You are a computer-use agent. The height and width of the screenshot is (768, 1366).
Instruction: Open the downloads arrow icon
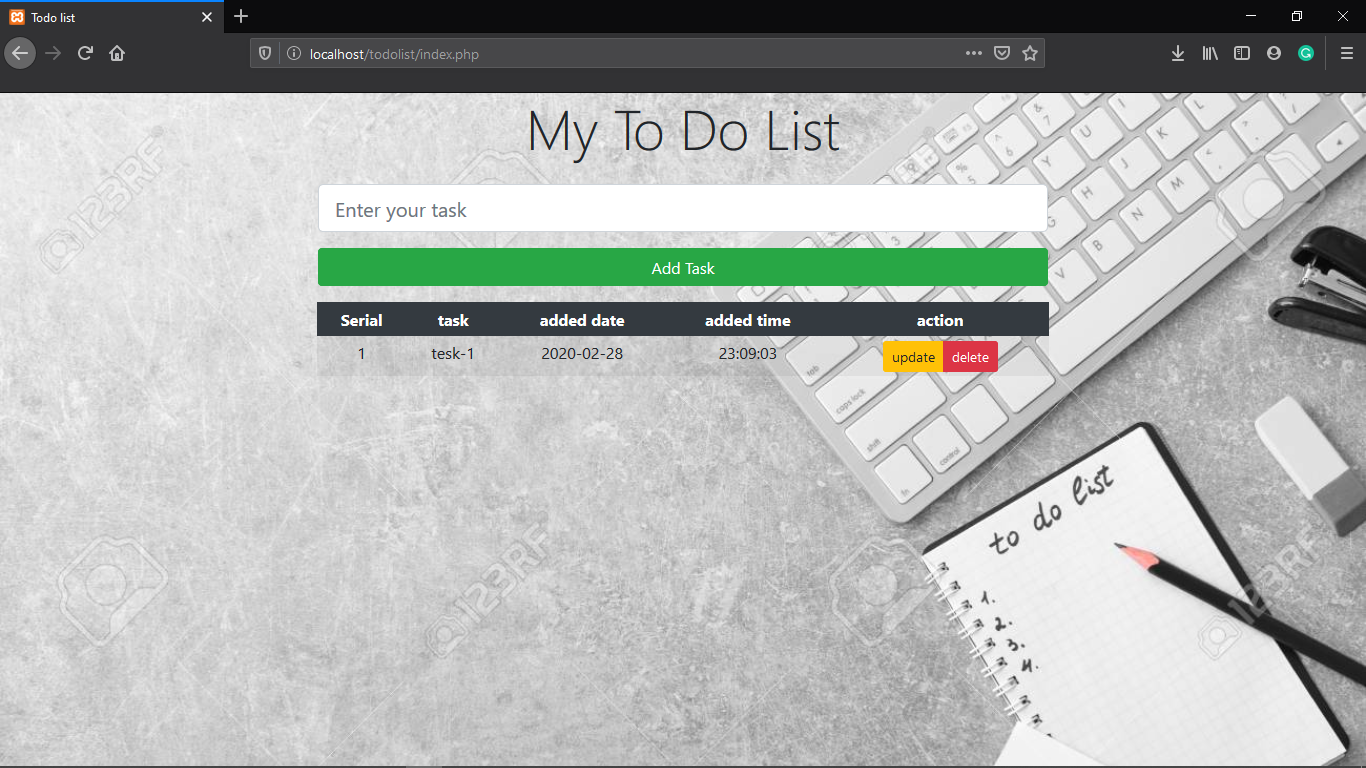1178,54
